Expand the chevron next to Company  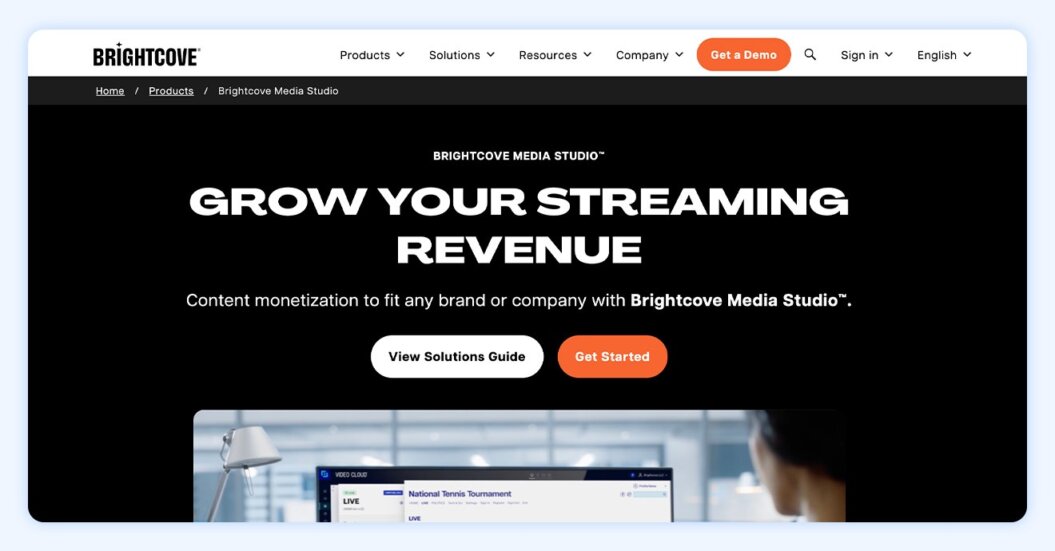click(x=679, y=54)
